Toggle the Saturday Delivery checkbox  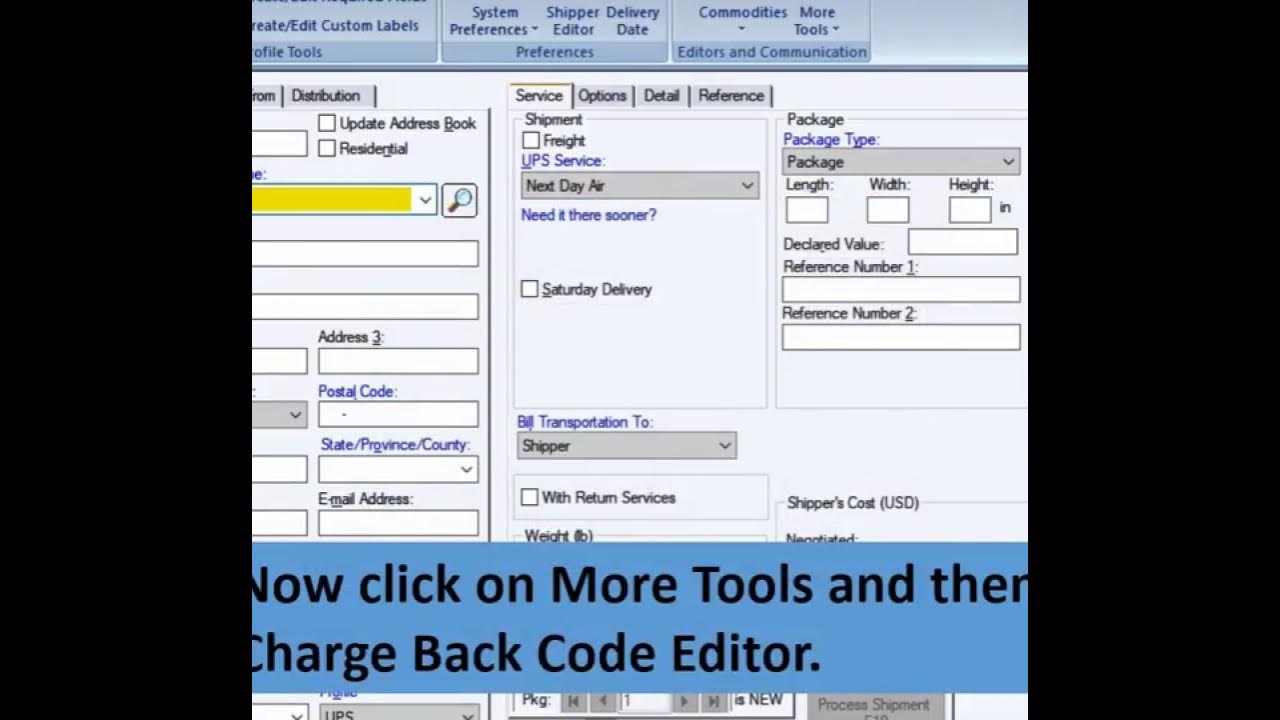pos(529,289)
